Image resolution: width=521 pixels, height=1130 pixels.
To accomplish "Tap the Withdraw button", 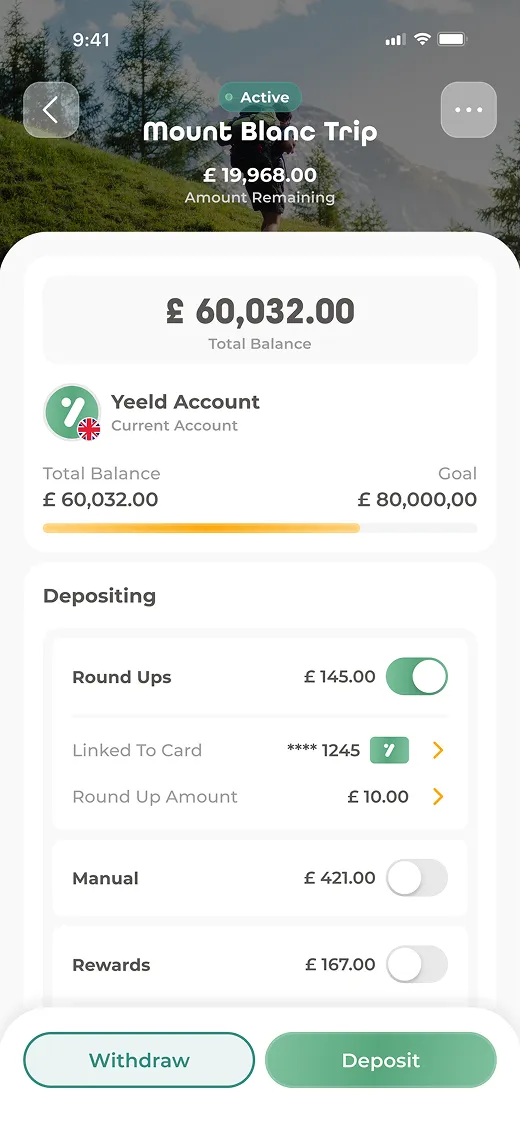I will (x=139, y=1060).
